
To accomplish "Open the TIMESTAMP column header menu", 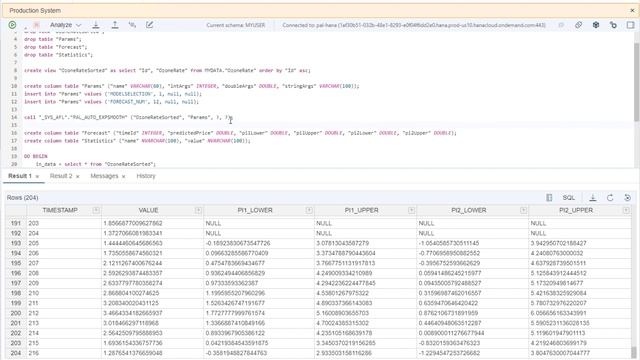I will (x=96, y=210).
